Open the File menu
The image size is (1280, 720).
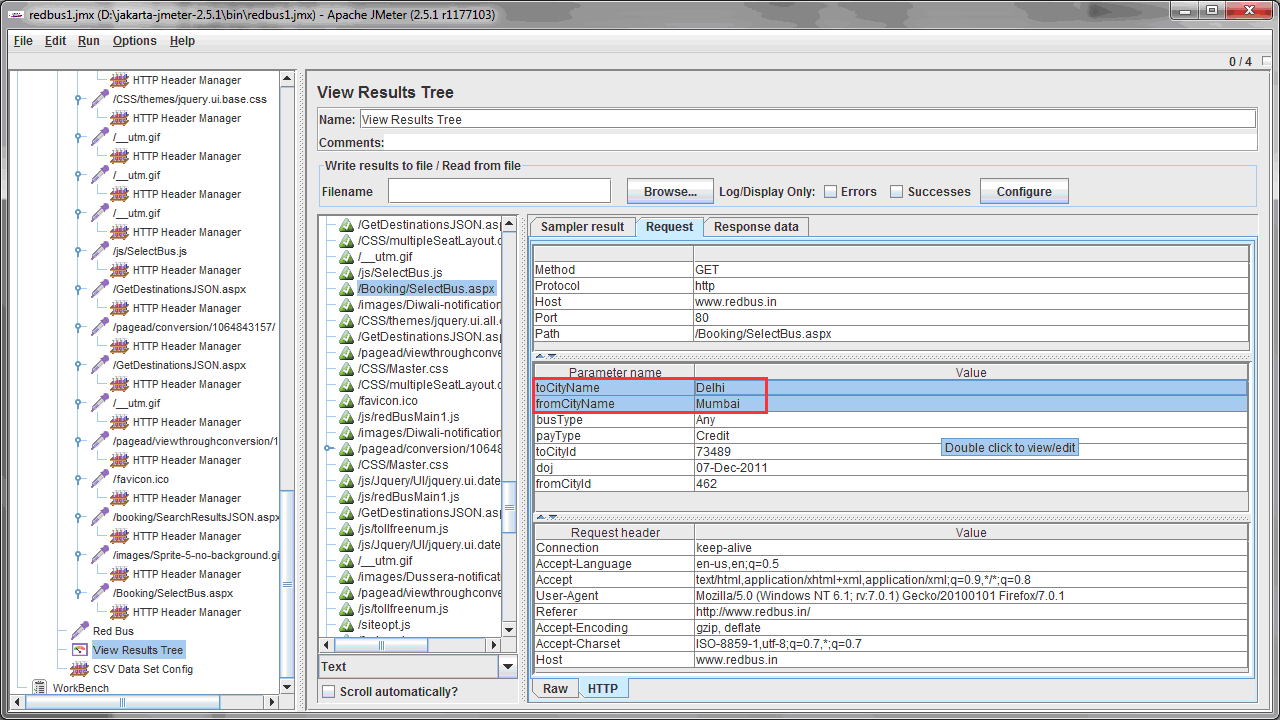tap(23, 41)
